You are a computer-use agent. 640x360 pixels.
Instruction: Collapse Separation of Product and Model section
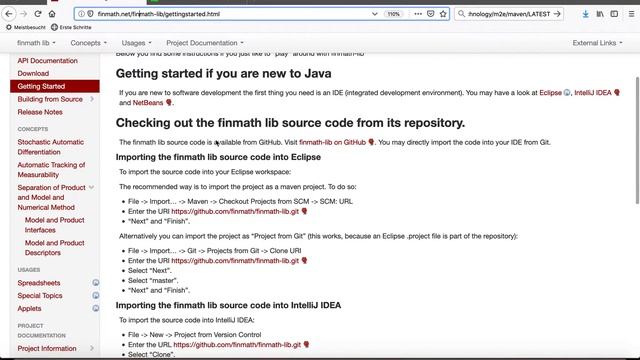(x=92, y=187)
